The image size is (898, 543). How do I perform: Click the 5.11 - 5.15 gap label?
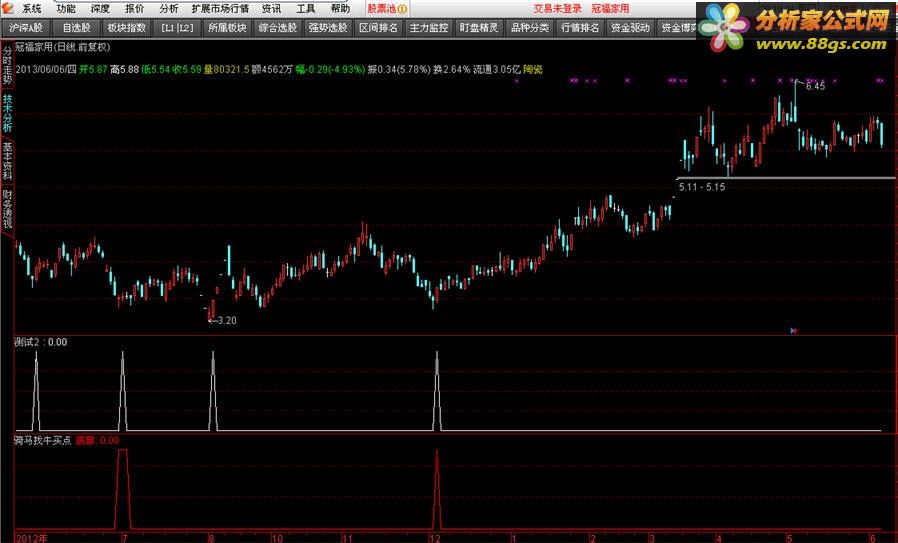pyautogui.click(x=702, y=187)
